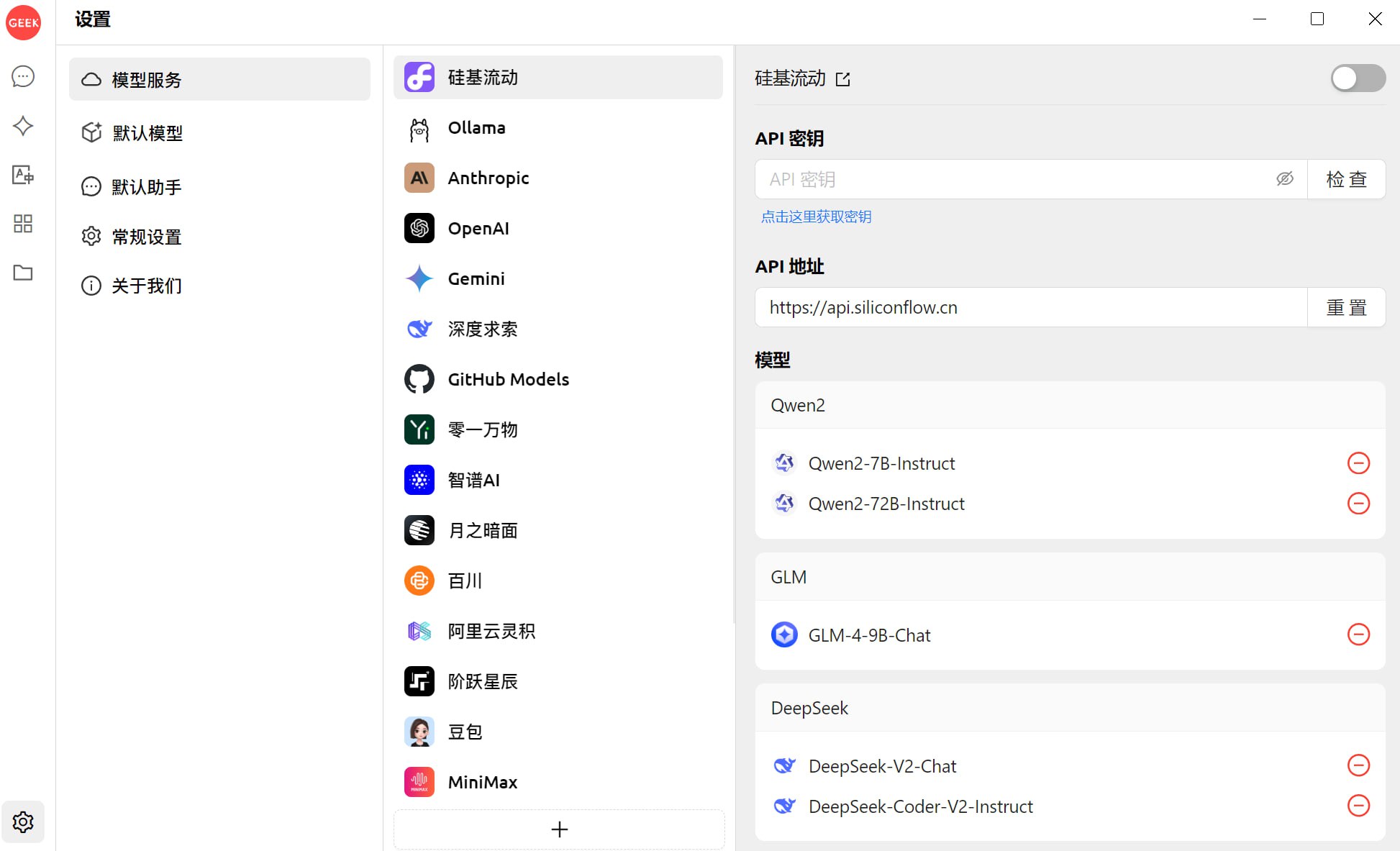Select the GitHub Models provider

pyautogui.click(x=558, y=380)
